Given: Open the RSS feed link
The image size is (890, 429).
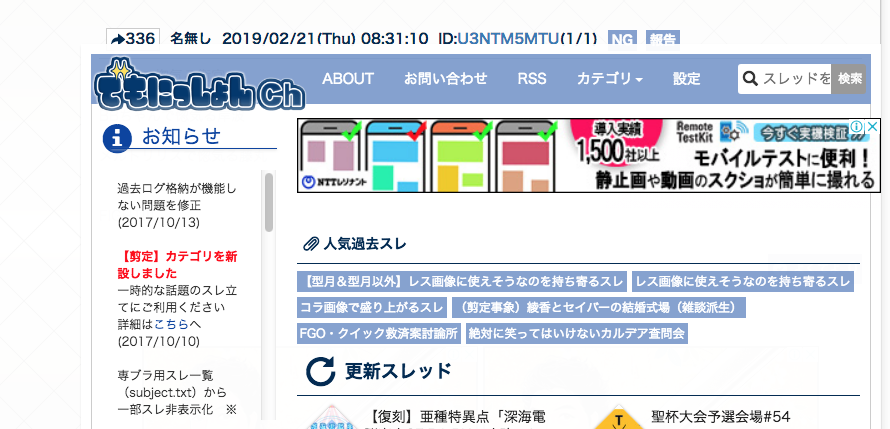Looking at the screenshot, I should coord(532,78).
